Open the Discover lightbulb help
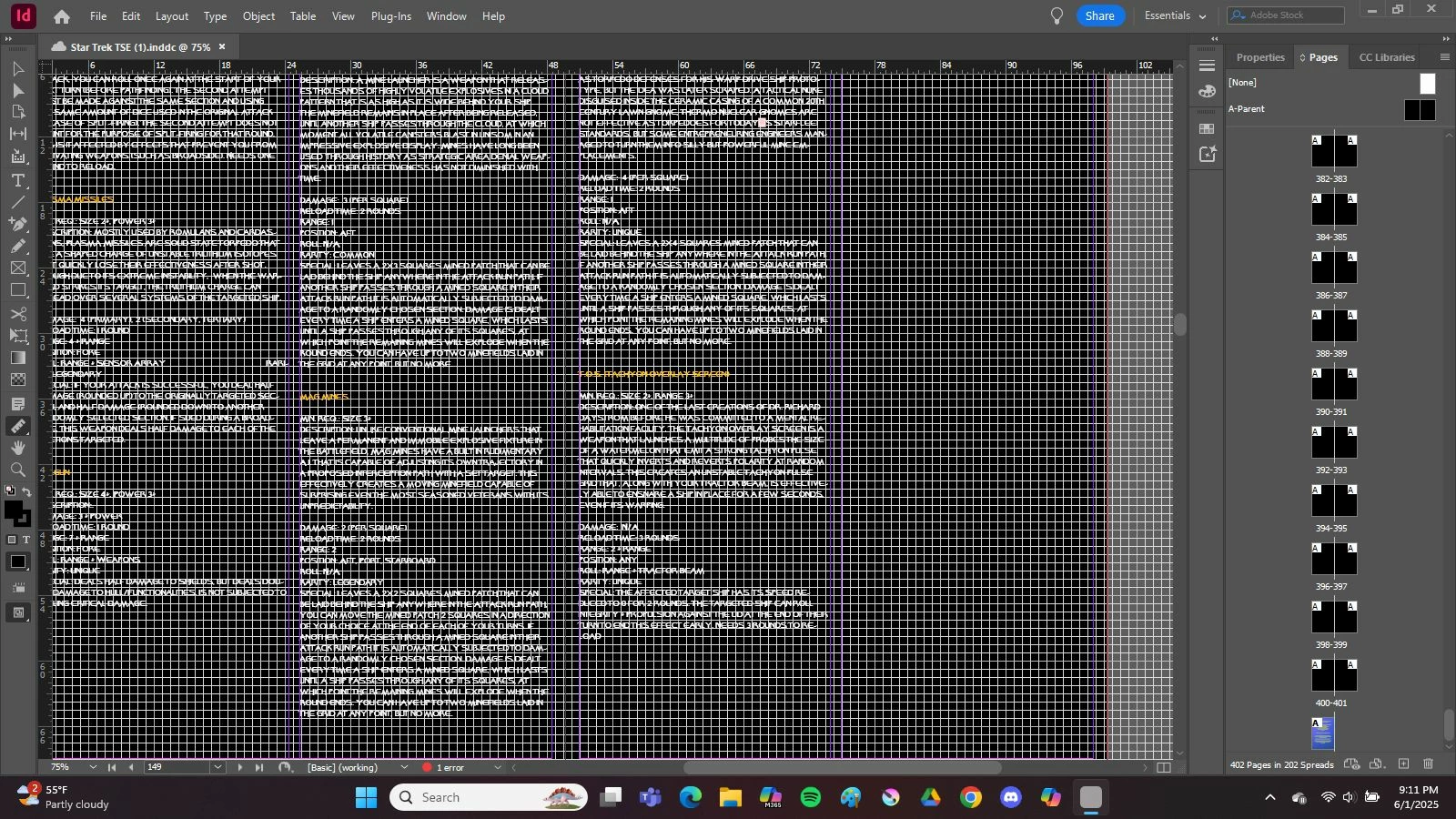This screenshot has width=1456, height=819. pos(1057,16)
